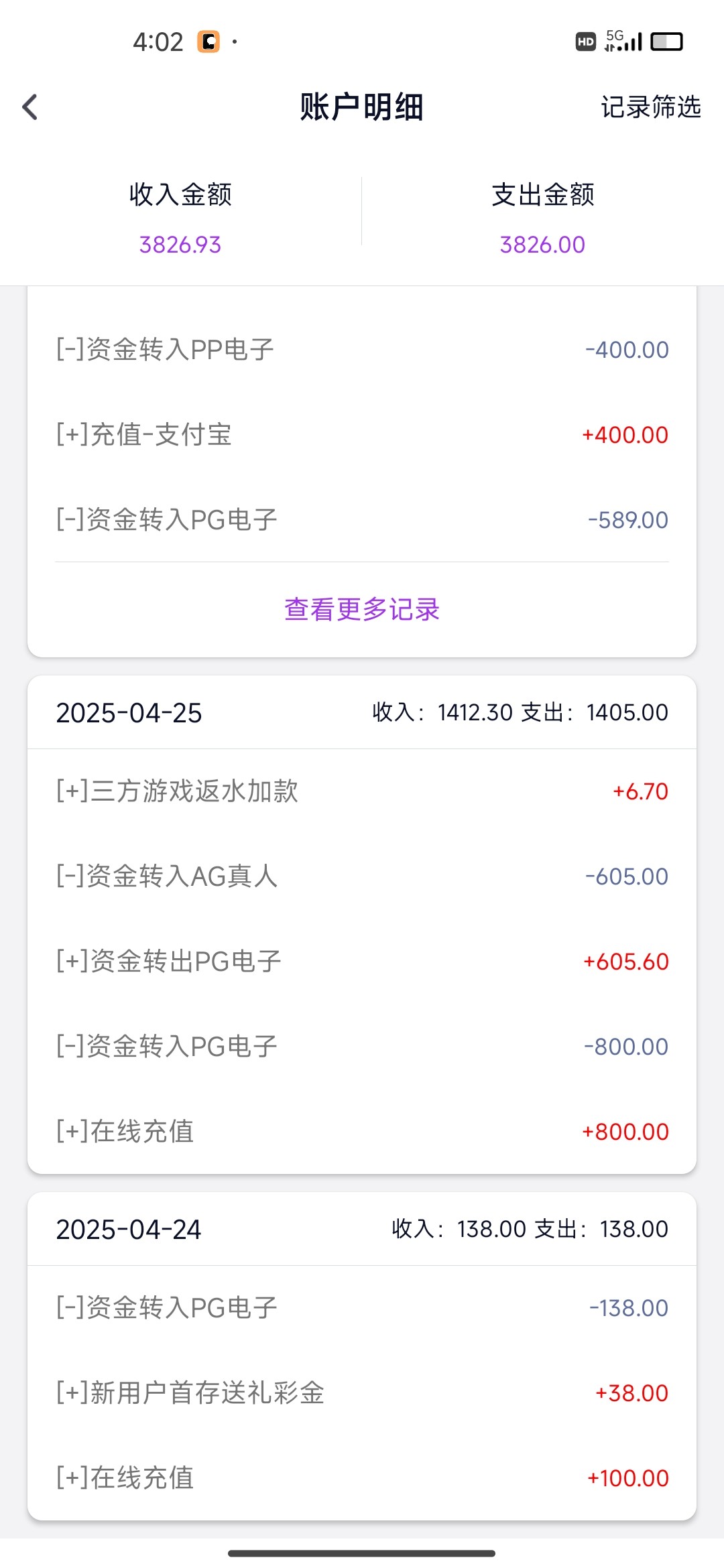Tap the home indicator bar
Screen dimensions: 724x1568
(362, 1553)
